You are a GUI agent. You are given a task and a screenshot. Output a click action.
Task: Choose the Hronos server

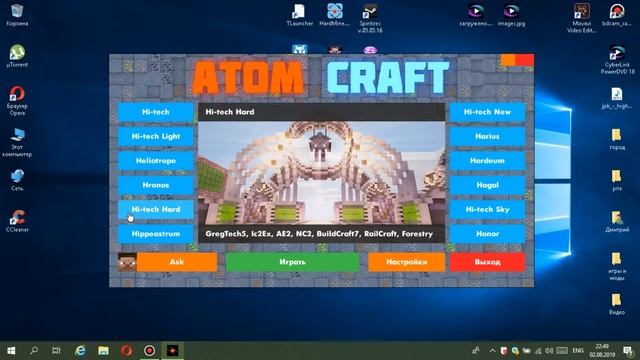[x=156, y=185]
